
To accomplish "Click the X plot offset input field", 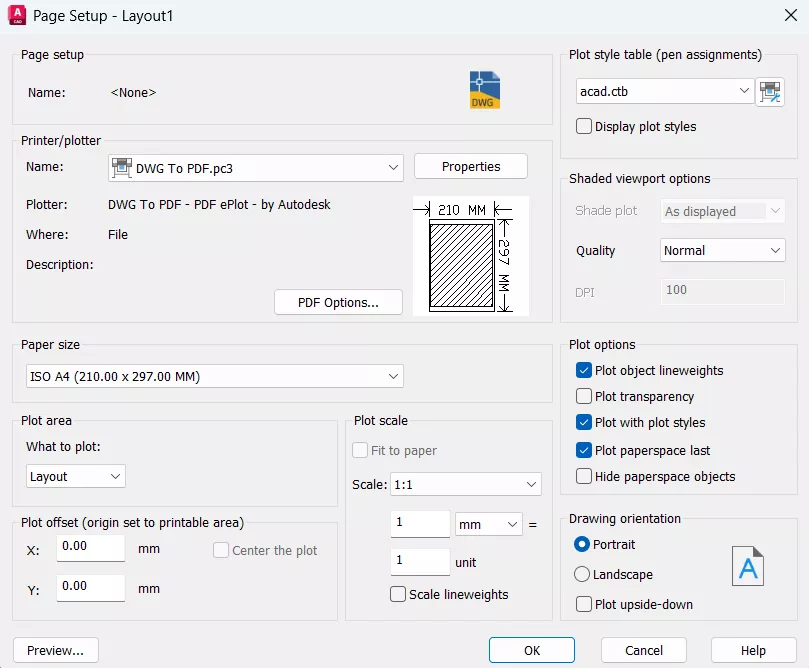I will tap(91, 548).
